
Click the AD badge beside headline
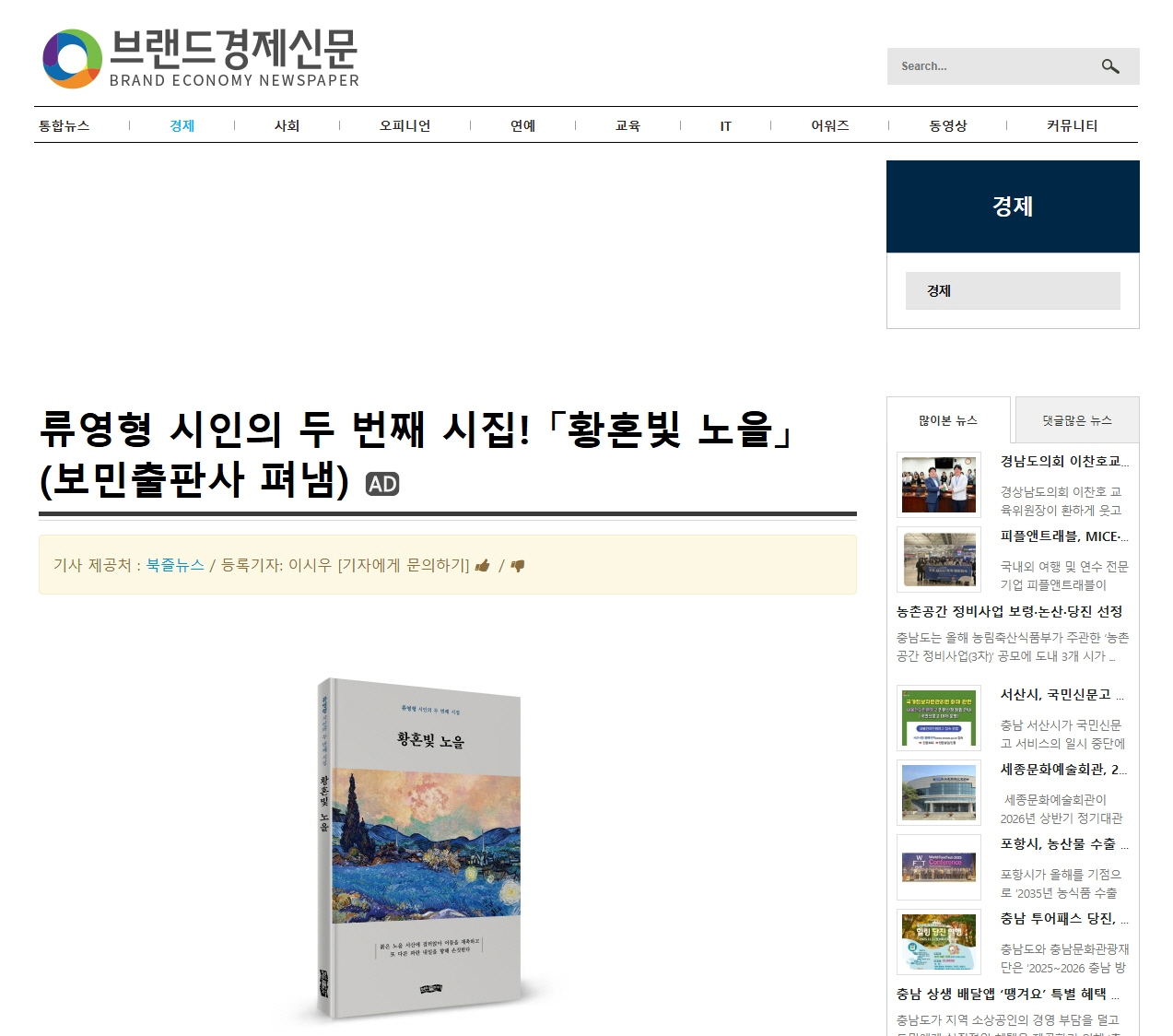click(382, 484)
